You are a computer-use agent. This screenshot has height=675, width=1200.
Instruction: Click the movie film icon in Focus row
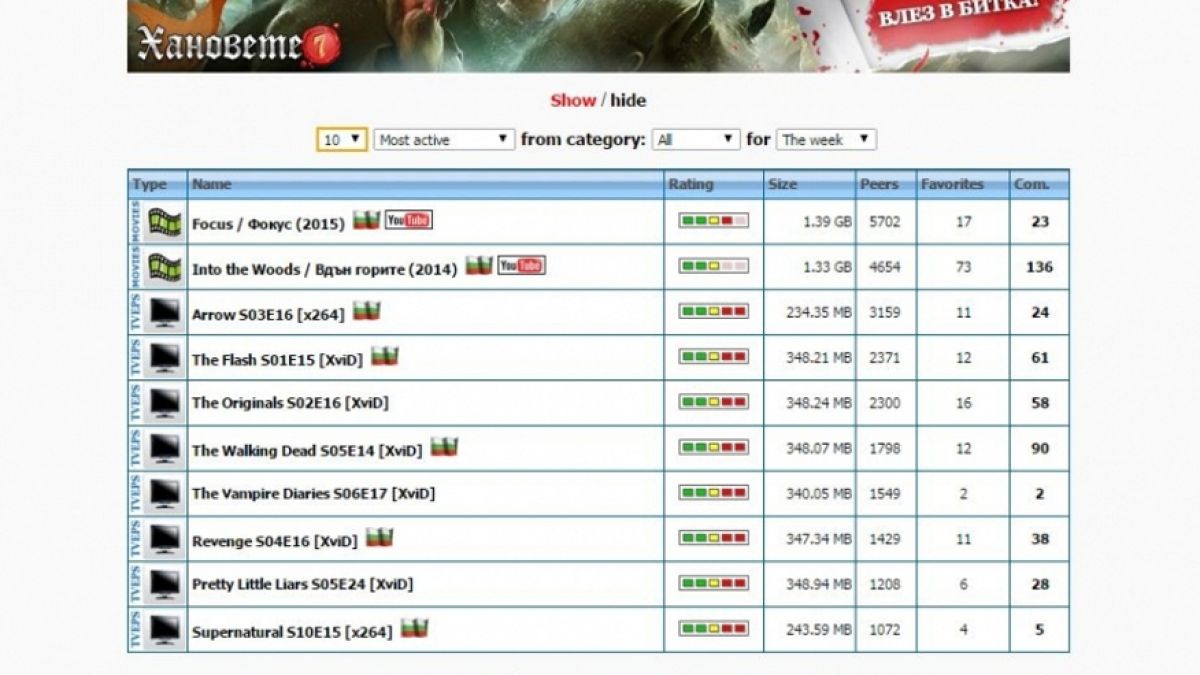coord(164,222)
